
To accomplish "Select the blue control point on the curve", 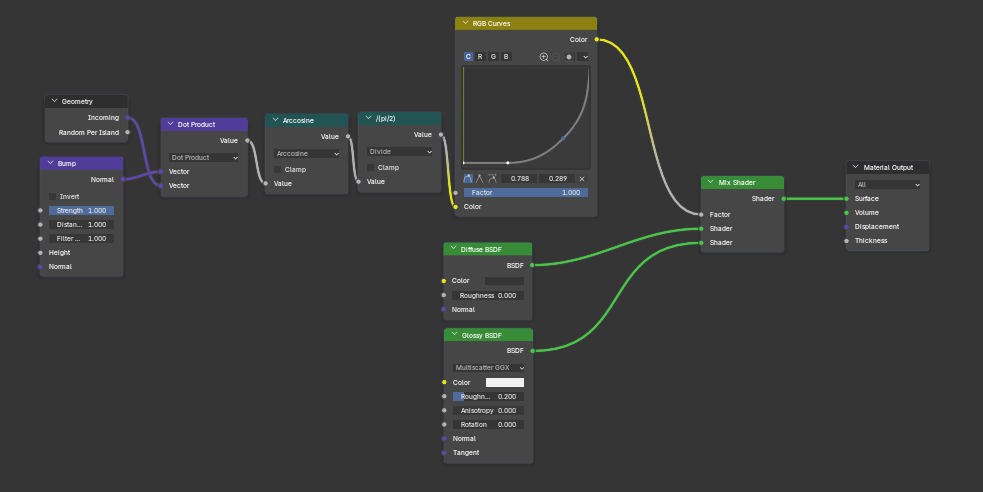I will (x=563, y=139).
